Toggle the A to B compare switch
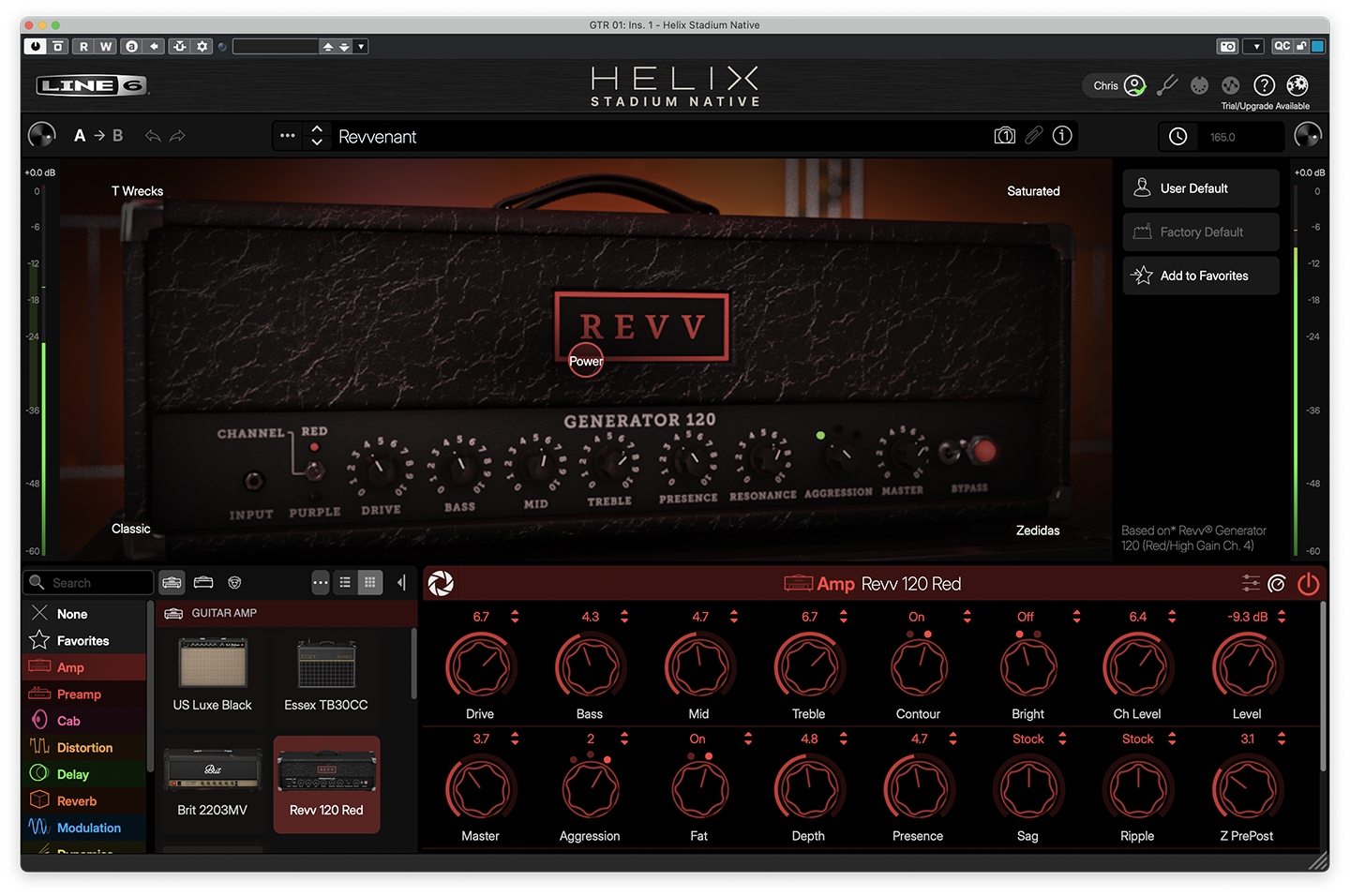 tap(98, 136)
